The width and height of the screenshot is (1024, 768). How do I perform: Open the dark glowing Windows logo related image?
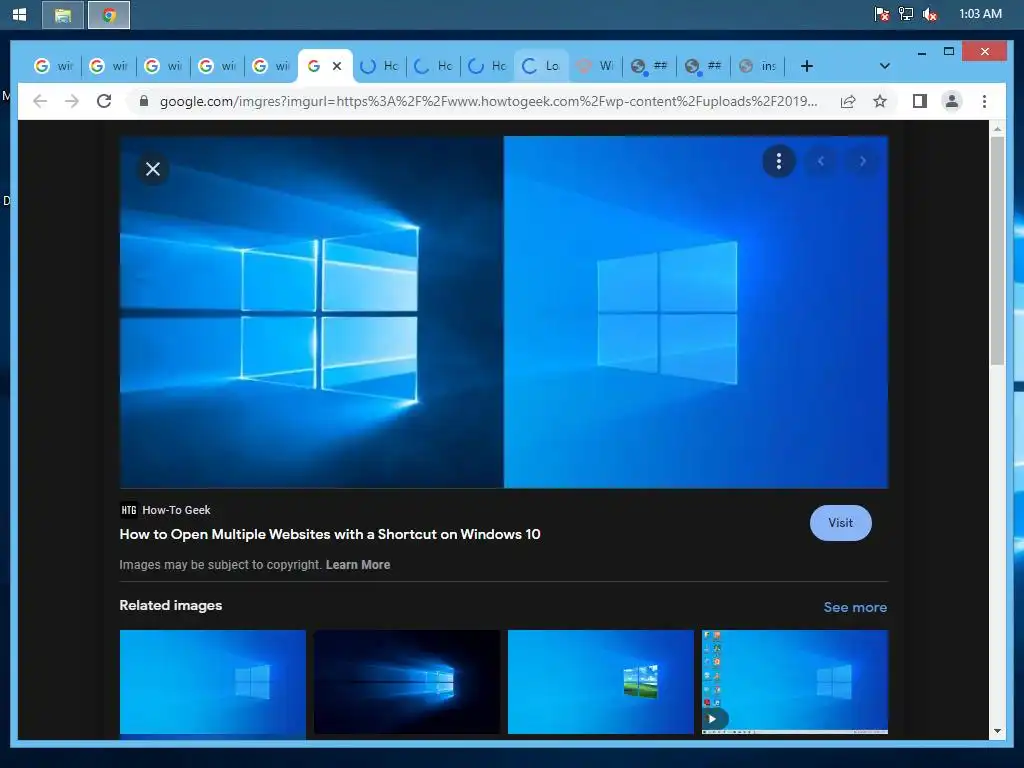(407, 682)
